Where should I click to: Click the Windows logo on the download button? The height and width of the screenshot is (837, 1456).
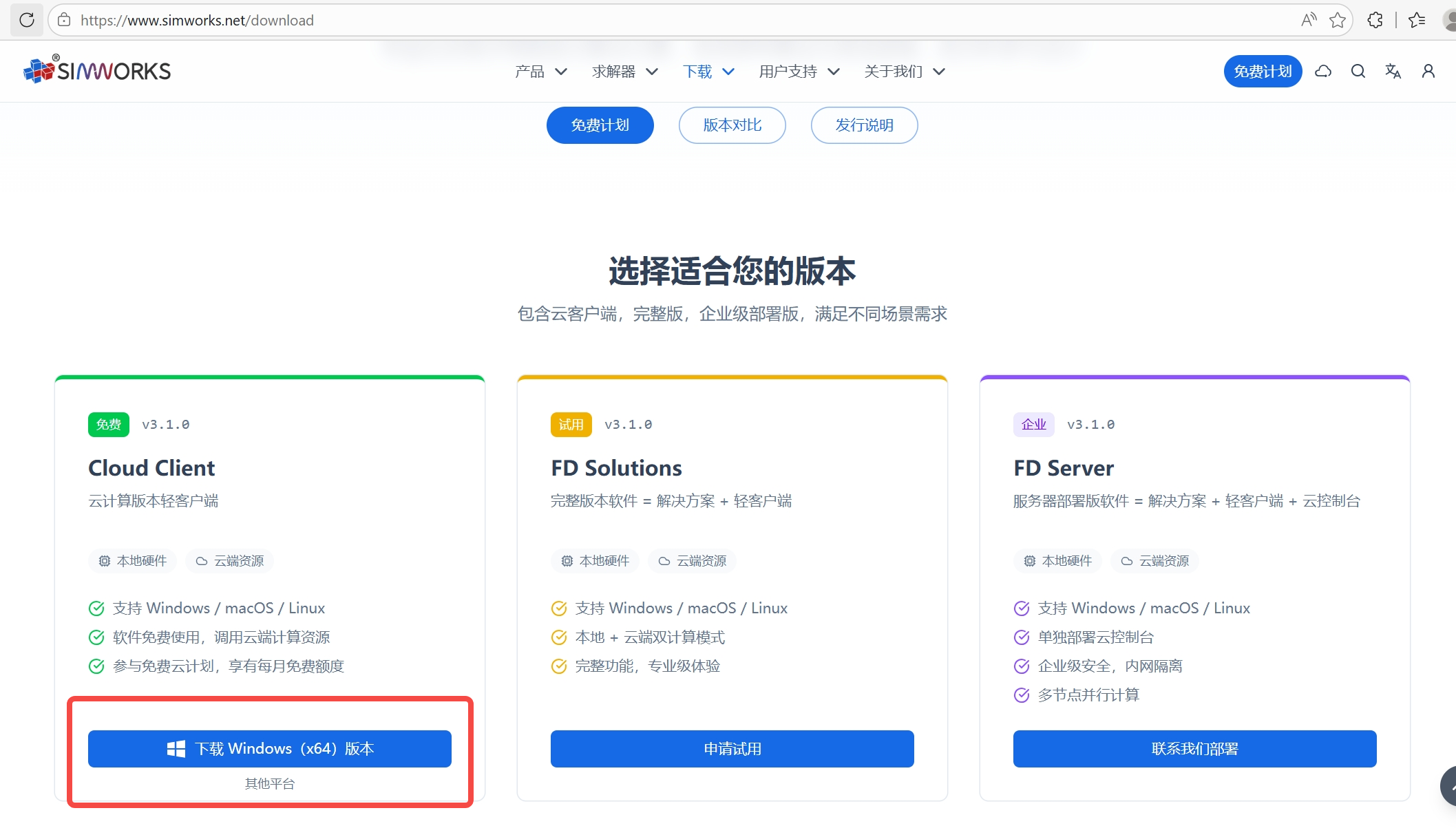tap(176, 748)
